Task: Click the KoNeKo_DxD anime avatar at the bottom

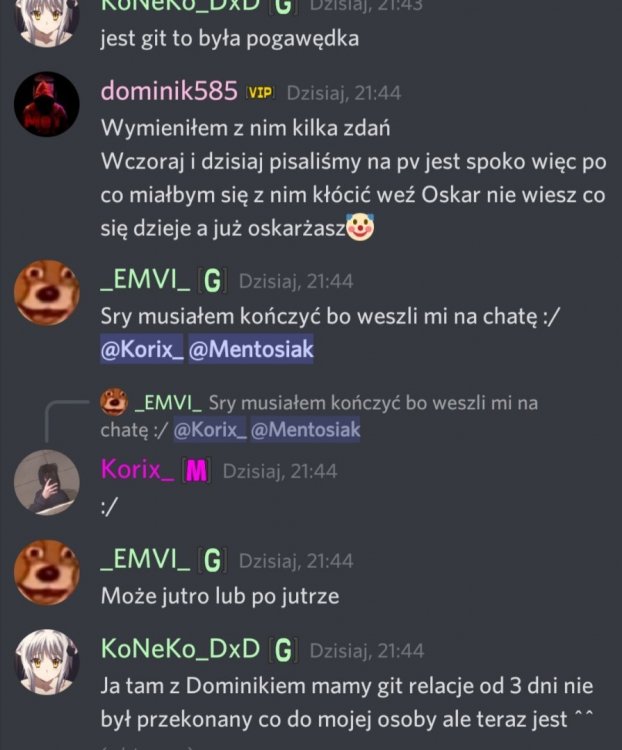Action: point(46,662)
